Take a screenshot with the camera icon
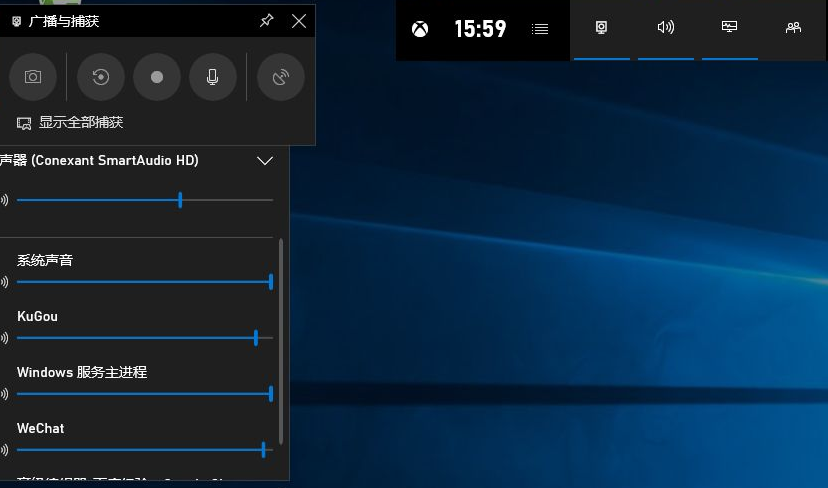The height and width of the screenshot is (488, 828). (x=33, y=77)
